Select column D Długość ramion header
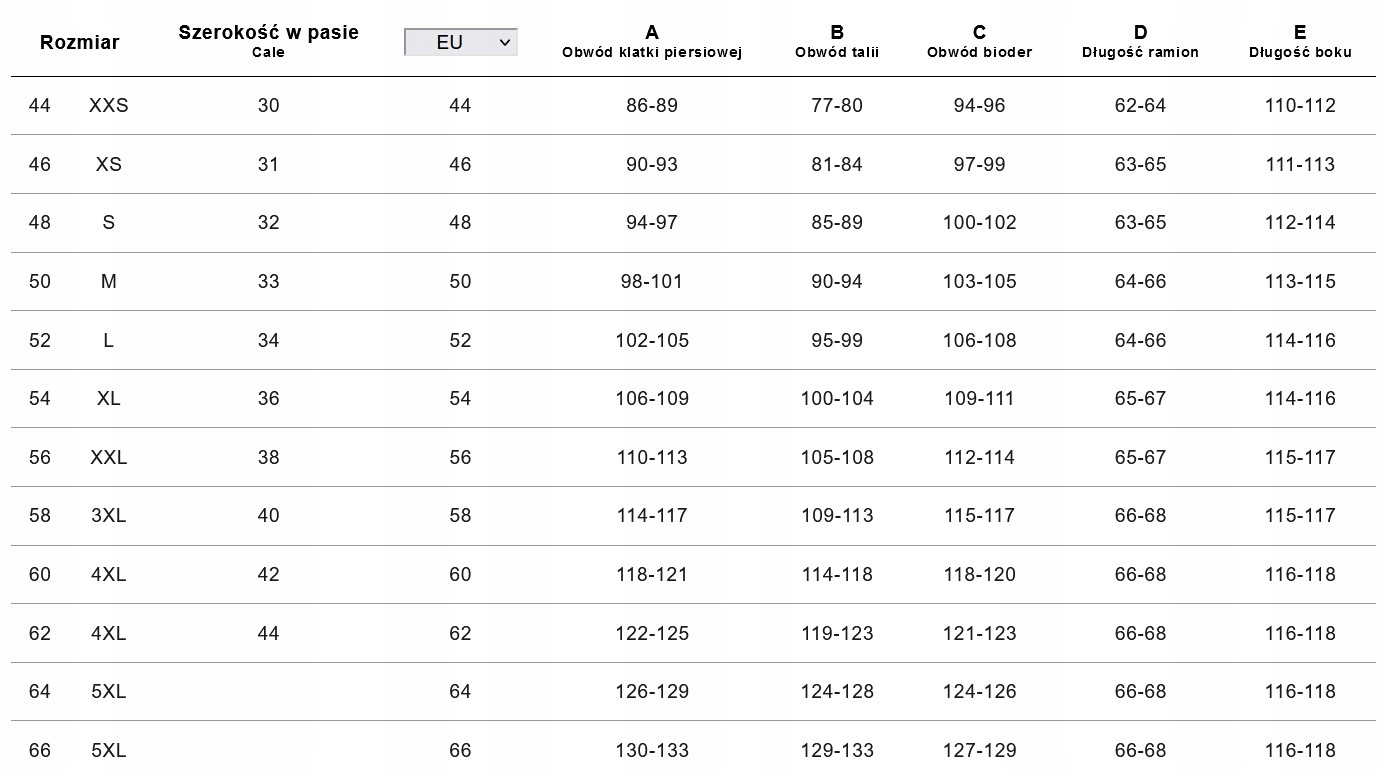The width and height of the screenshot is (1383, 772). coord(1140,41)
